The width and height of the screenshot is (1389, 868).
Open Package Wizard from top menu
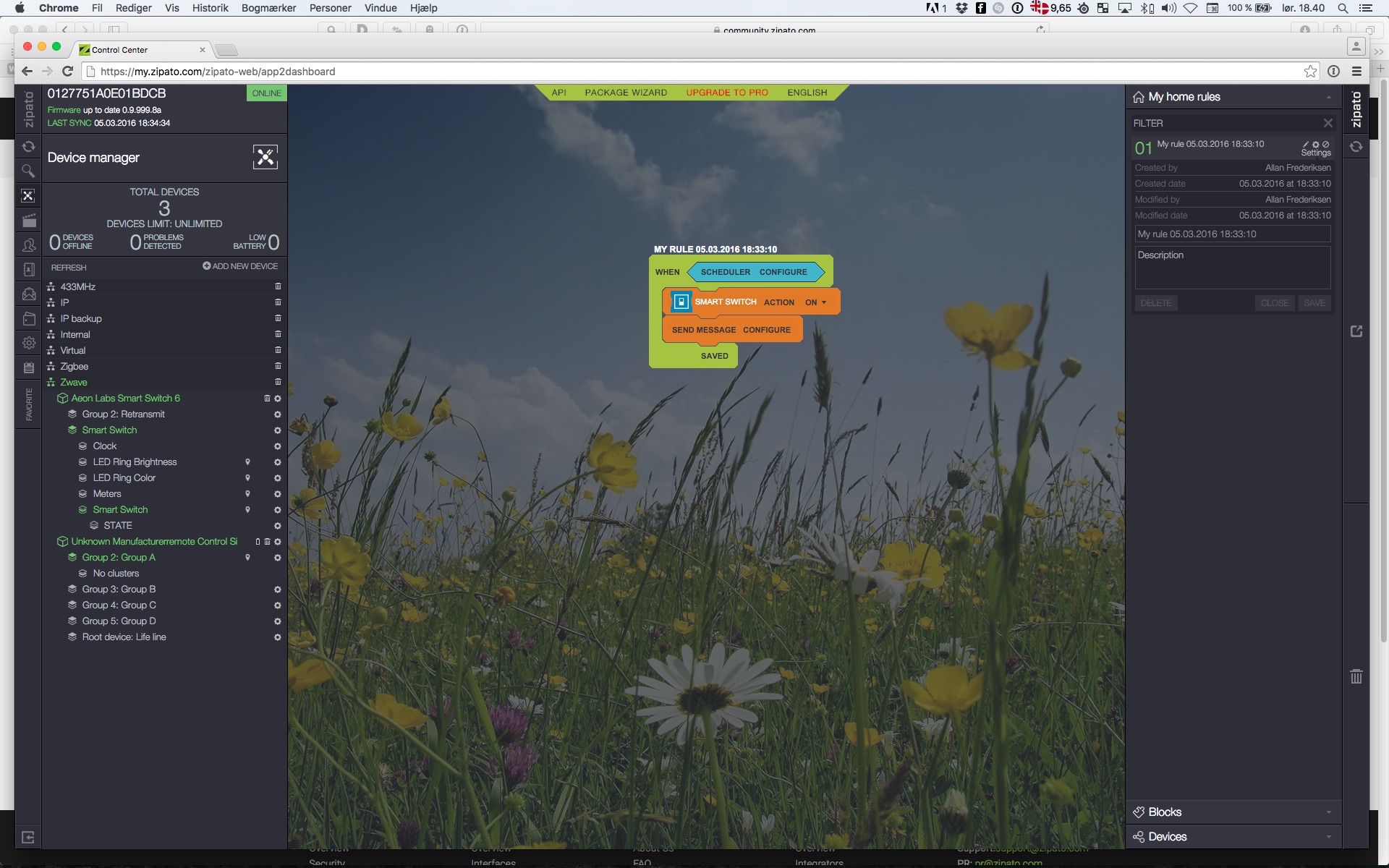(x=626, y=93)
